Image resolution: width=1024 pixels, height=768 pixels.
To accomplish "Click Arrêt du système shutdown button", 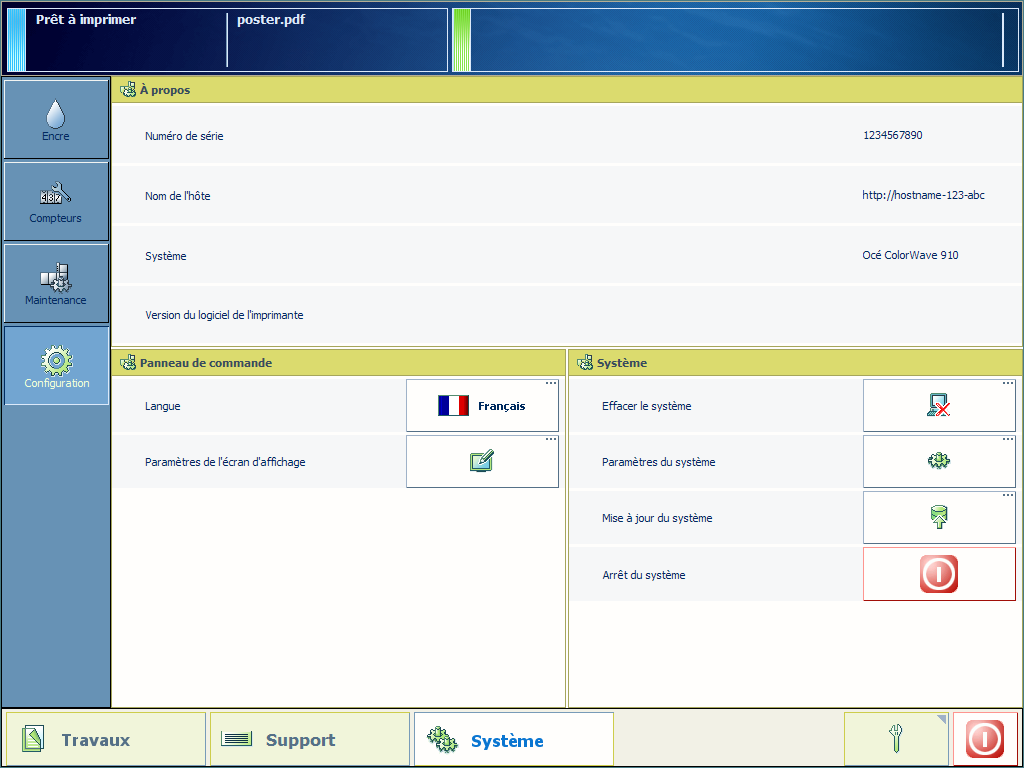I will (939, 574).
